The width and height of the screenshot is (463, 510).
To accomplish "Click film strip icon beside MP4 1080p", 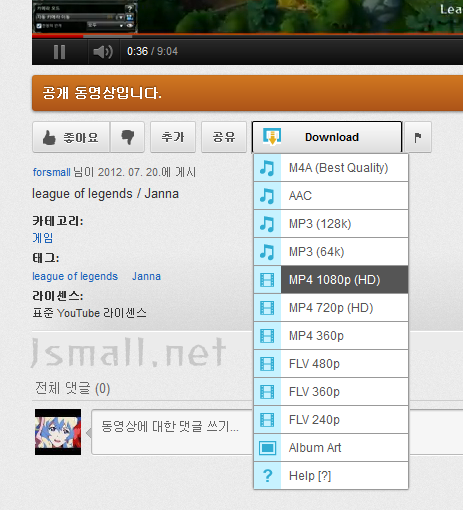I will (267, 280).
